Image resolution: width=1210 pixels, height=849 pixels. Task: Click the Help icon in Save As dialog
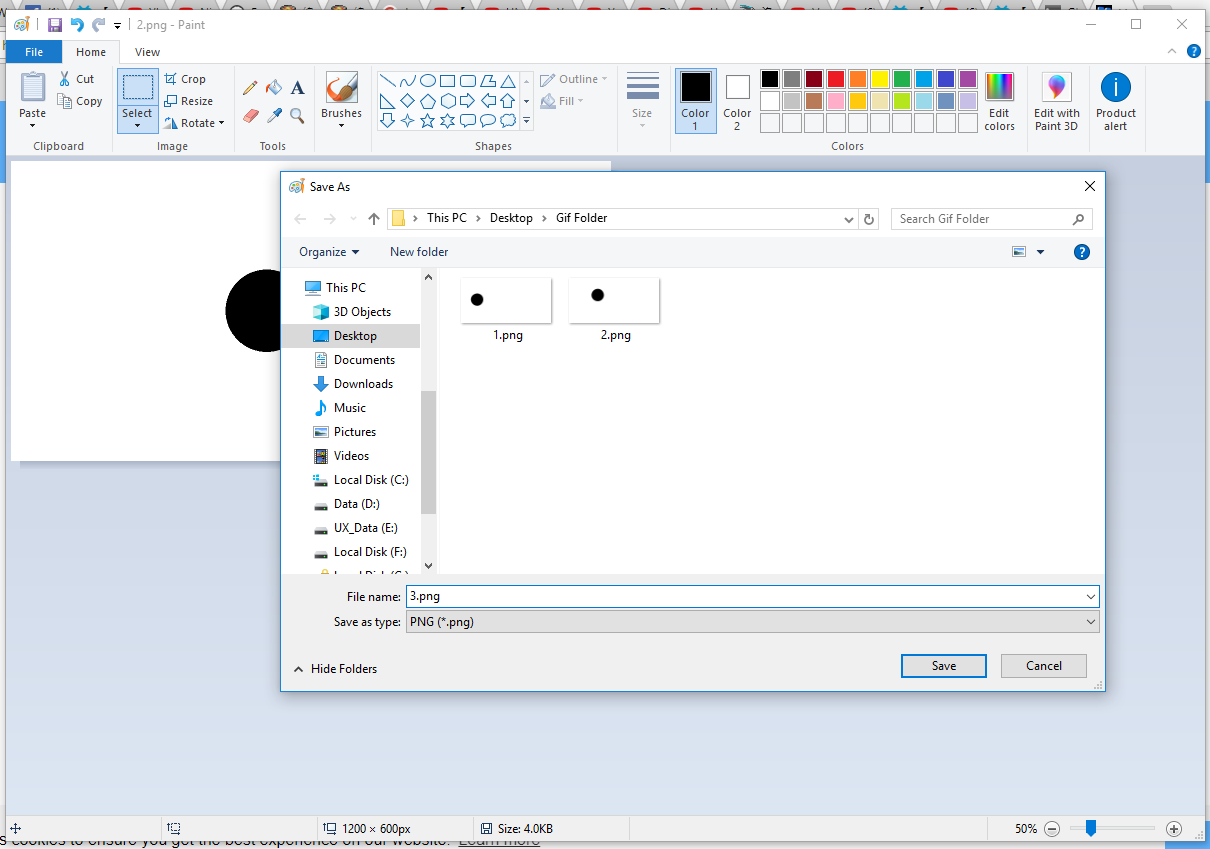pyautogui.click(x=1081, y=252)
